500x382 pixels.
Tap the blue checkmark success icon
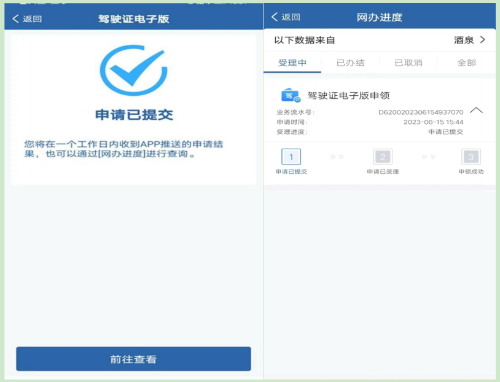[134, 70]
